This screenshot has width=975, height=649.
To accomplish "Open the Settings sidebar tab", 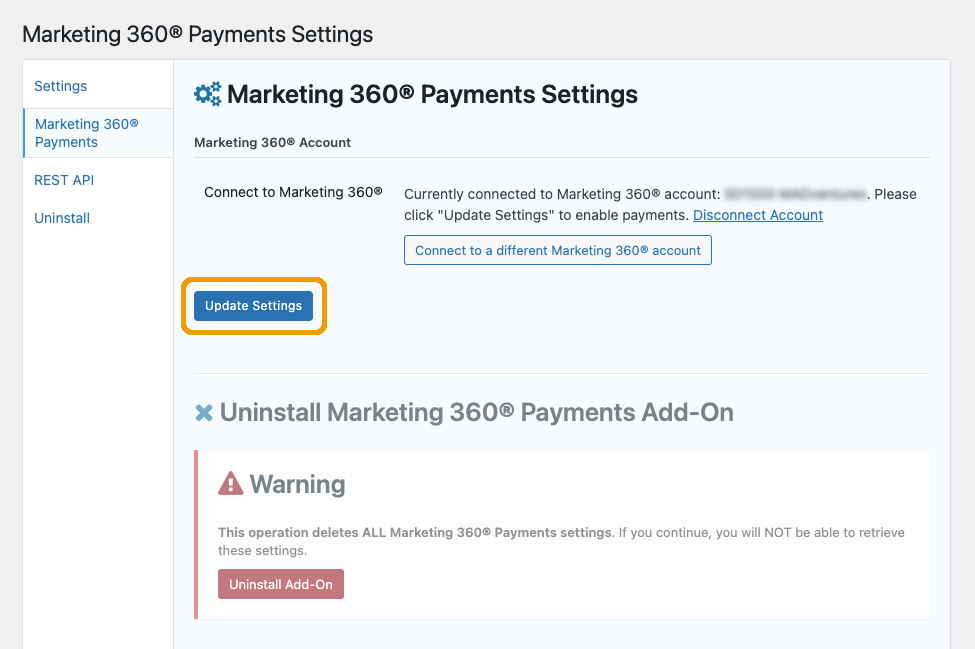I will tap(60, 86).
